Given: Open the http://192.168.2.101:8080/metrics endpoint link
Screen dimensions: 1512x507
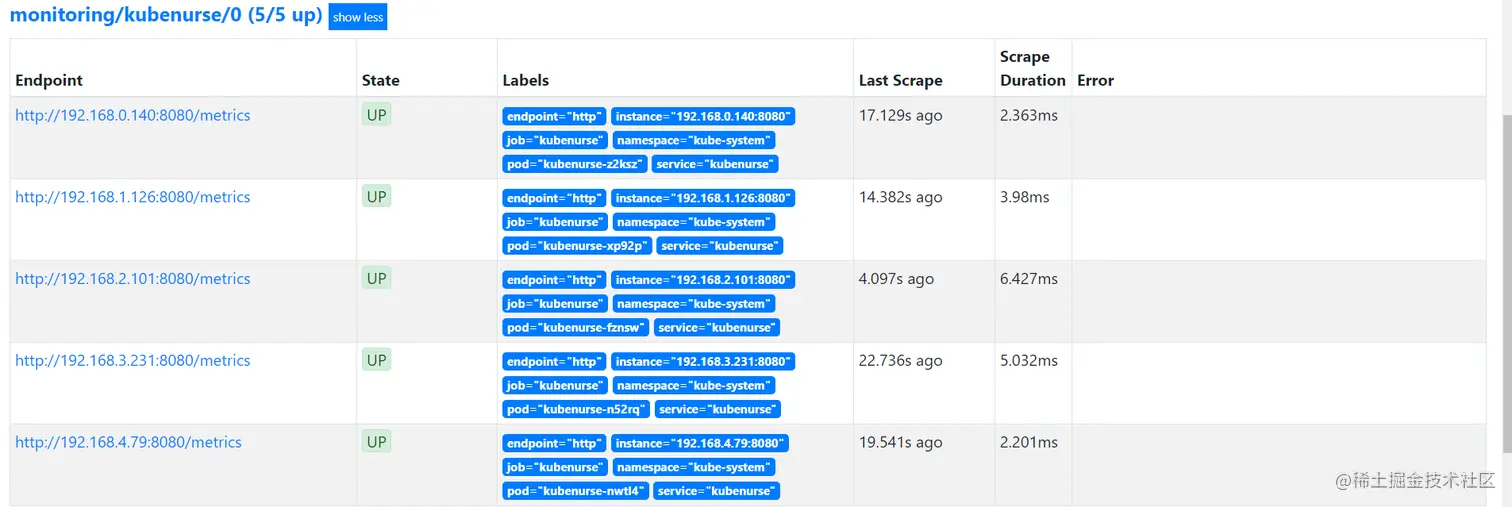Looking at the screenshot, I should (133, 279).
